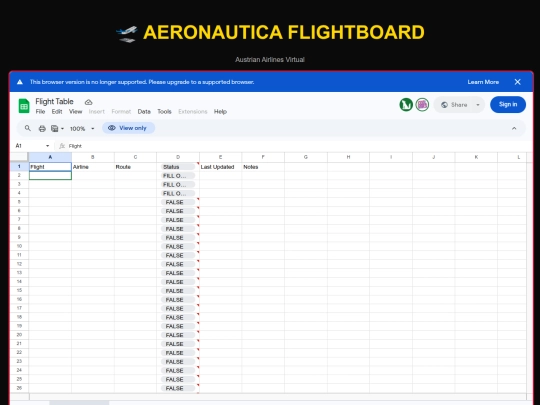Screen dimensions: 540x405
Task: Click the airplane logo beside the title
Action: (127, 34)
